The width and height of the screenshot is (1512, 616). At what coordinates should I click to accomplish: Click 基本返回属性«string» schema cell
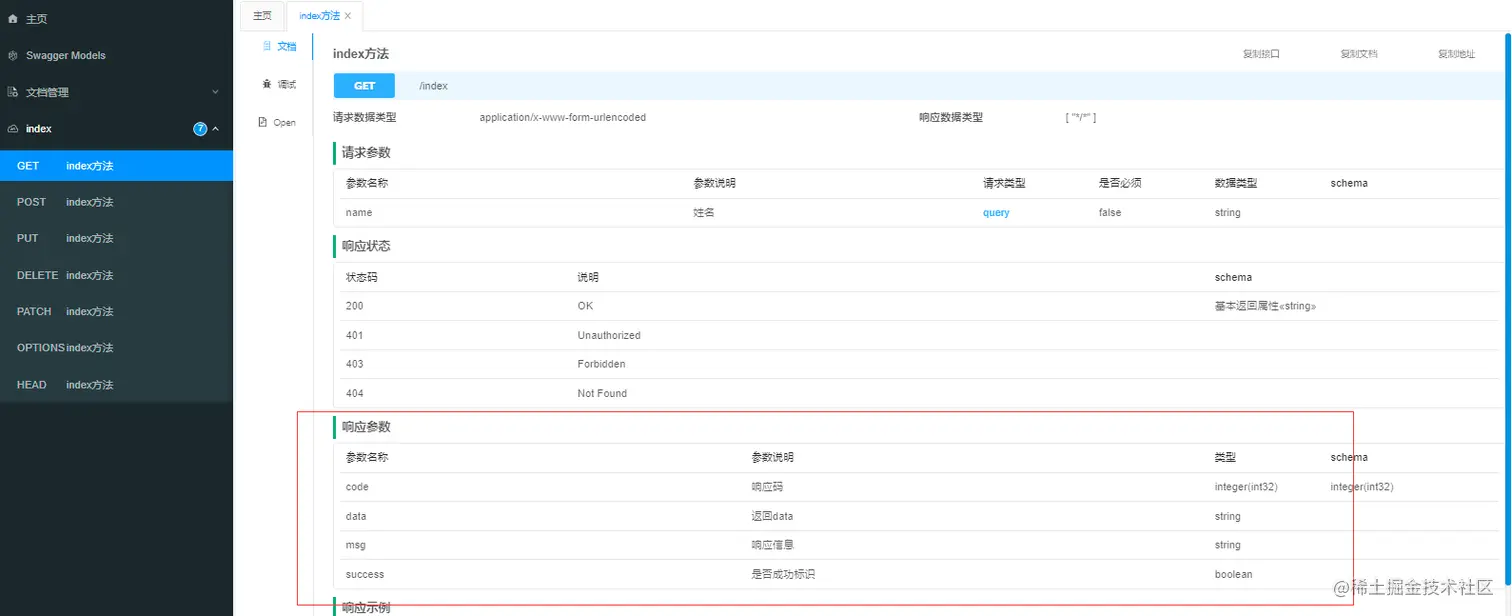[1265, 306]
